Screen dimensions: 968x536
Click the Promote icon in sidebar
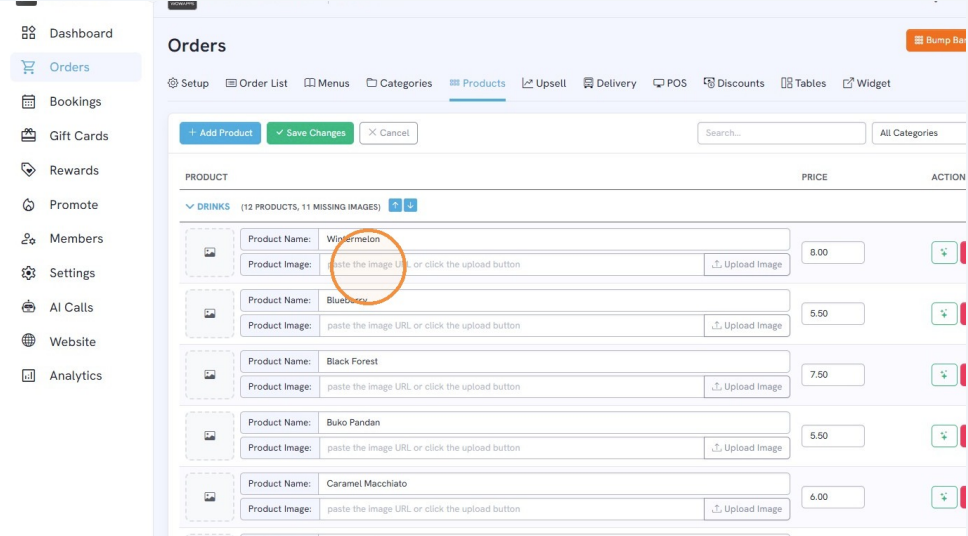click(x=28, y=204)
